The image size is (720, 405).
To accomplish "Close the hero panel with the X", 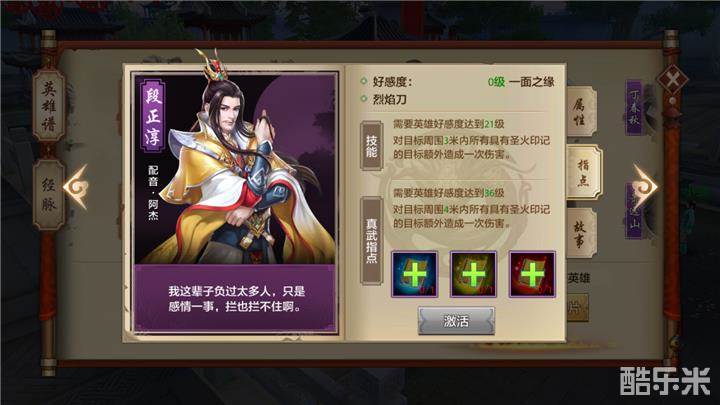I will coord(673,80).
